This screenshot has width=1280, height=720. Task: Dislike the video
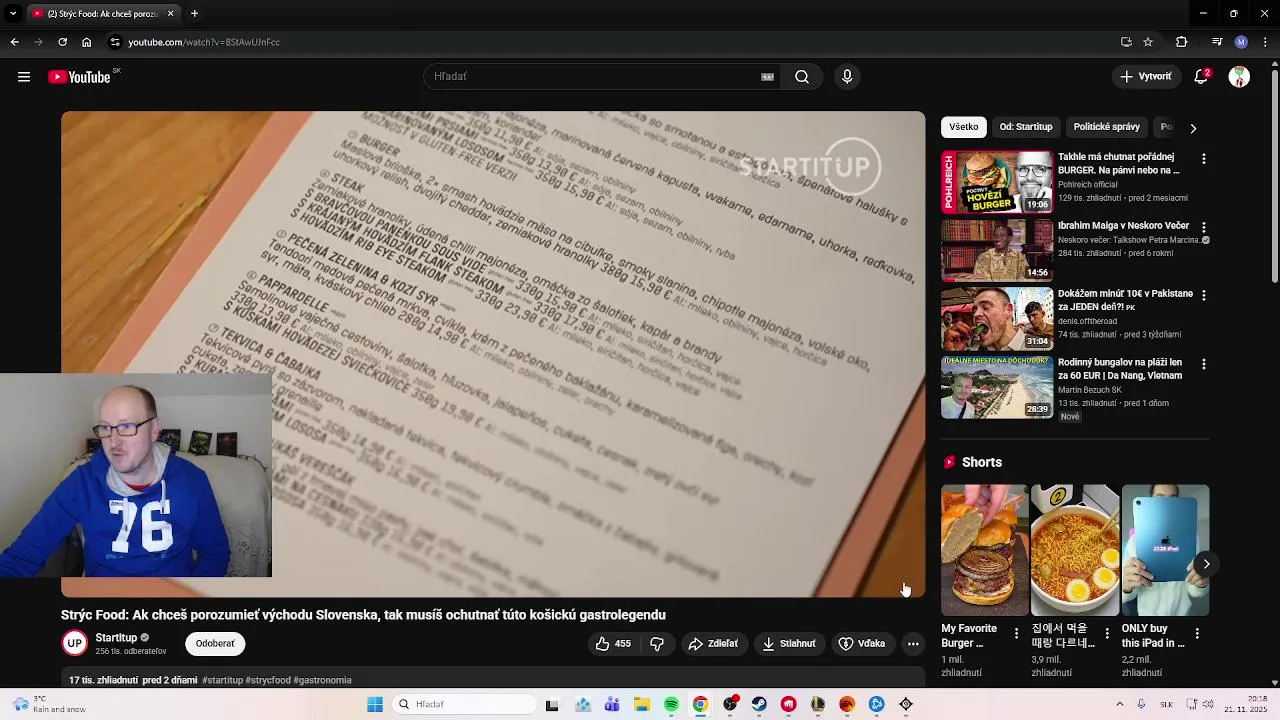tap(657, 644)
